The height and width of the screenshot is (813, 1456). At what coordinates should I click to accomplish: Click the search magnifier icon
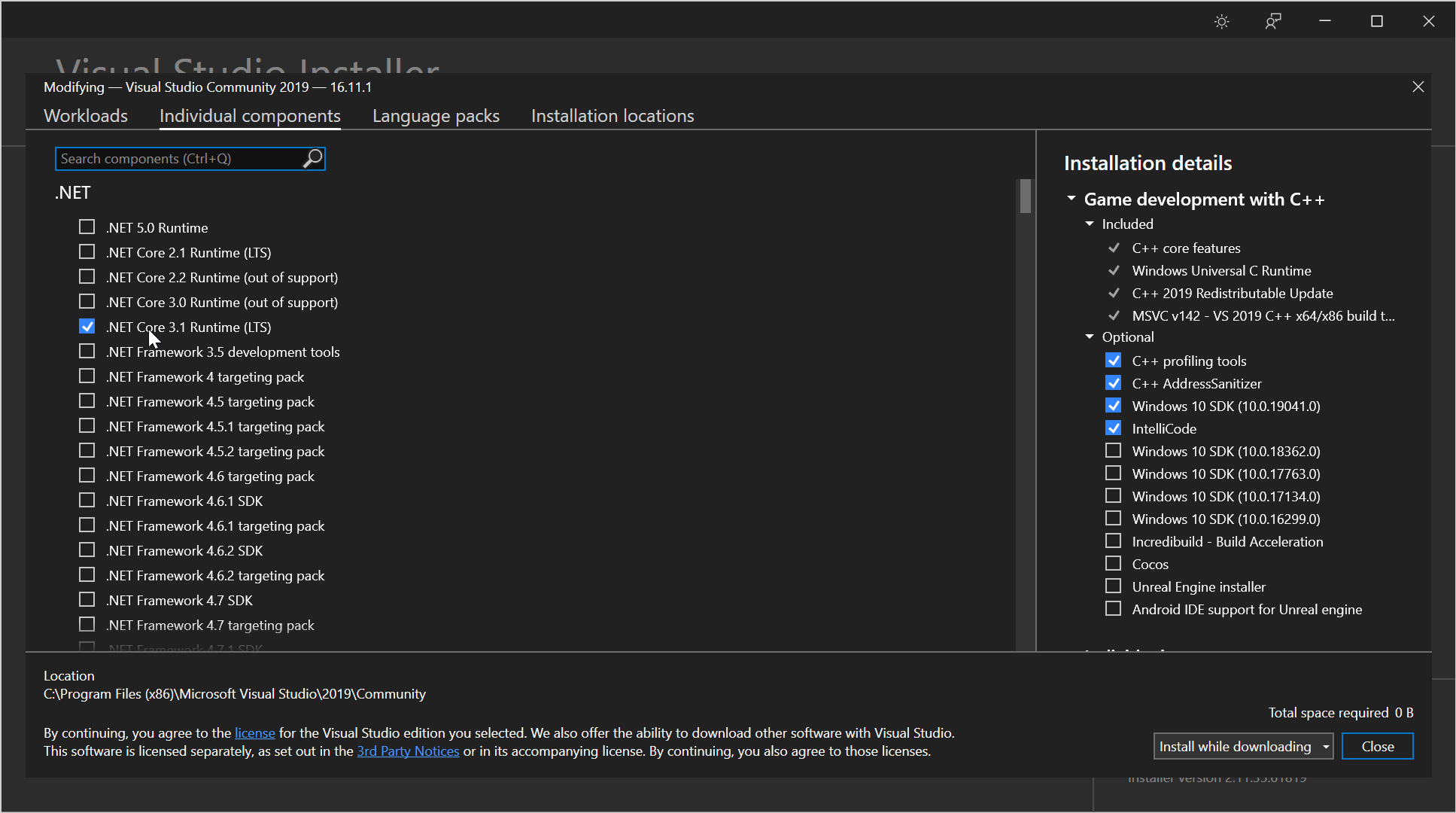point(312,159)
